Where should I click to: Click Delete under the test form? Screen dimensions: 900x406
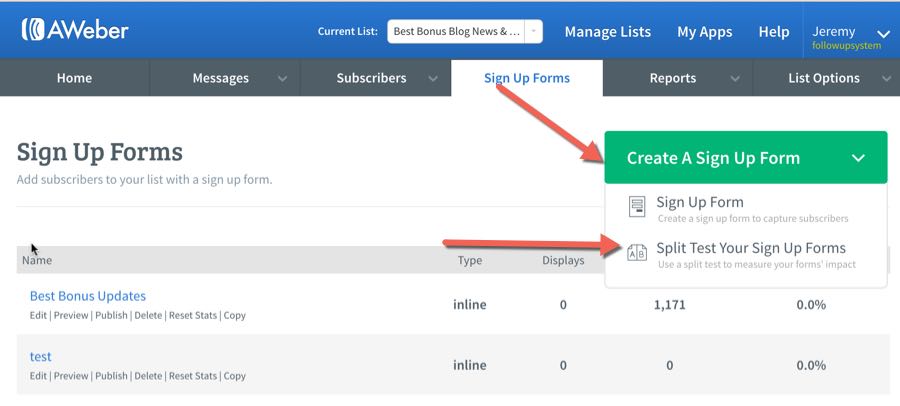pyautogui.click(x=148, y=376)
